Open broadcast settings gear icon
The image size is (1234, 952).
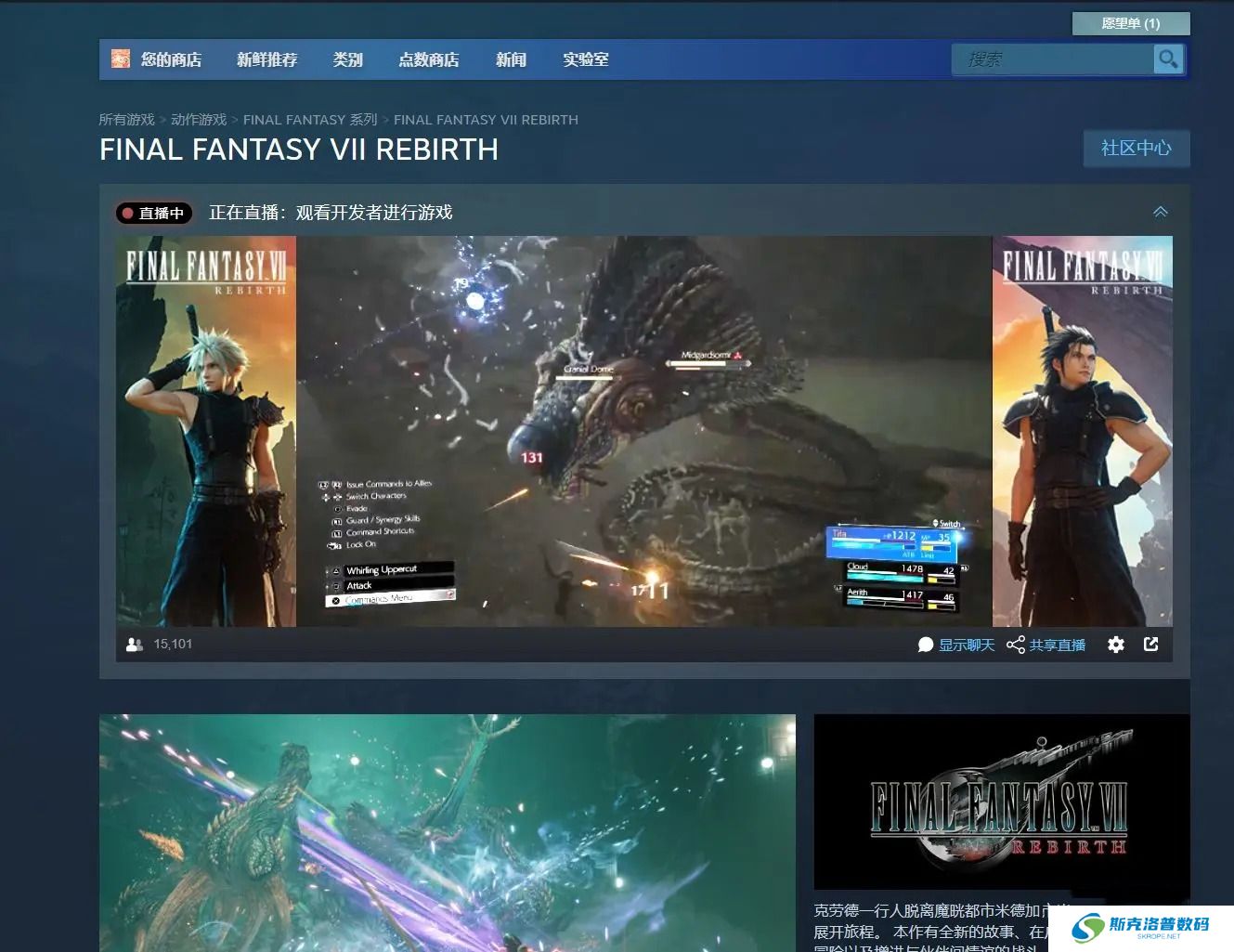click(x=1116, y=645)
